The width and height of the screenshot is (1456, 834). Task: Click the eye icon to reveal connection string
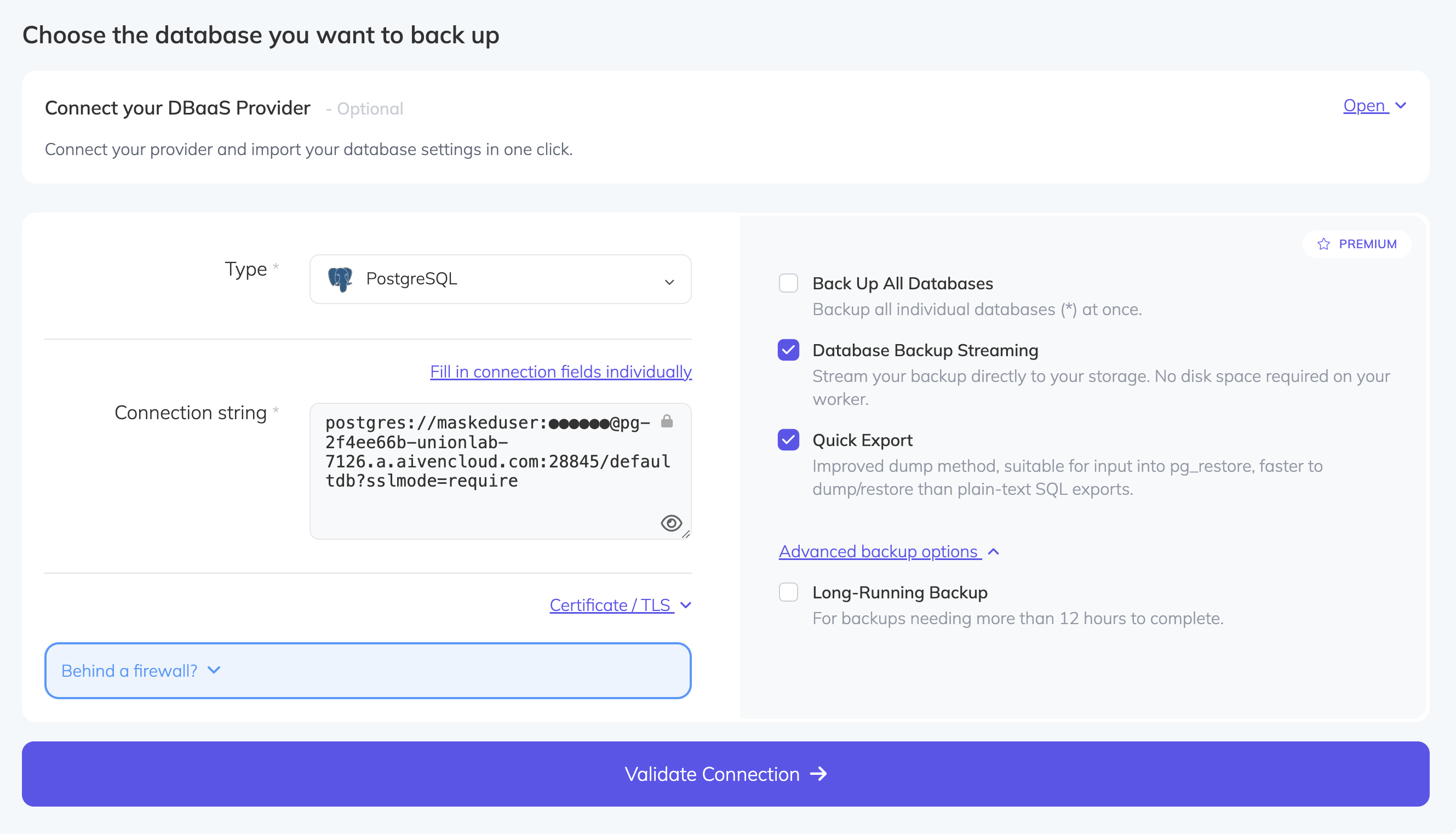tap(672, 523)
